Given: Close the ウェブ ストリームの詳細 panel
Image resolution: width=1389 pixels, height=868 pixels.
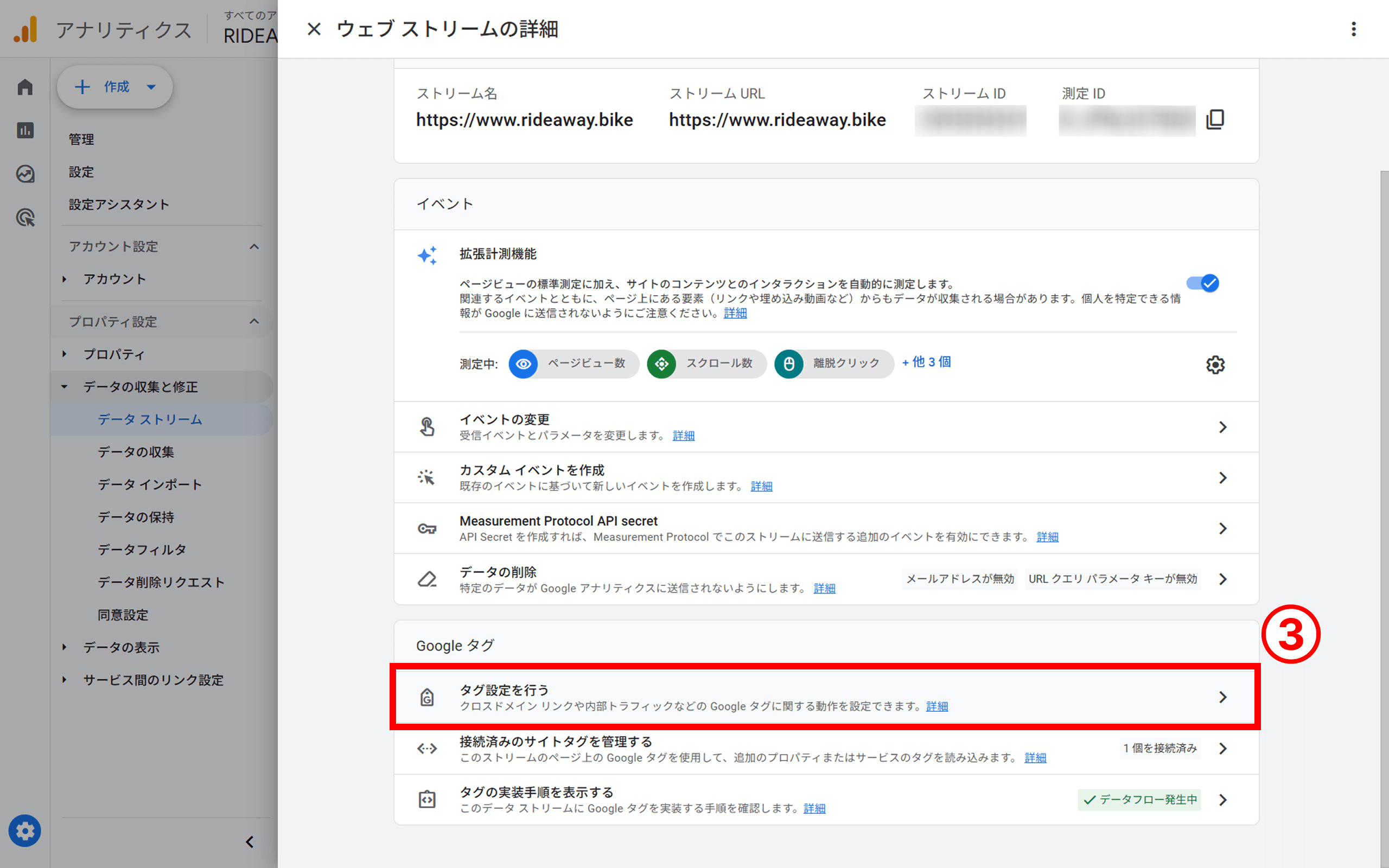Looking at the screenshot, I should pos(314,29).
